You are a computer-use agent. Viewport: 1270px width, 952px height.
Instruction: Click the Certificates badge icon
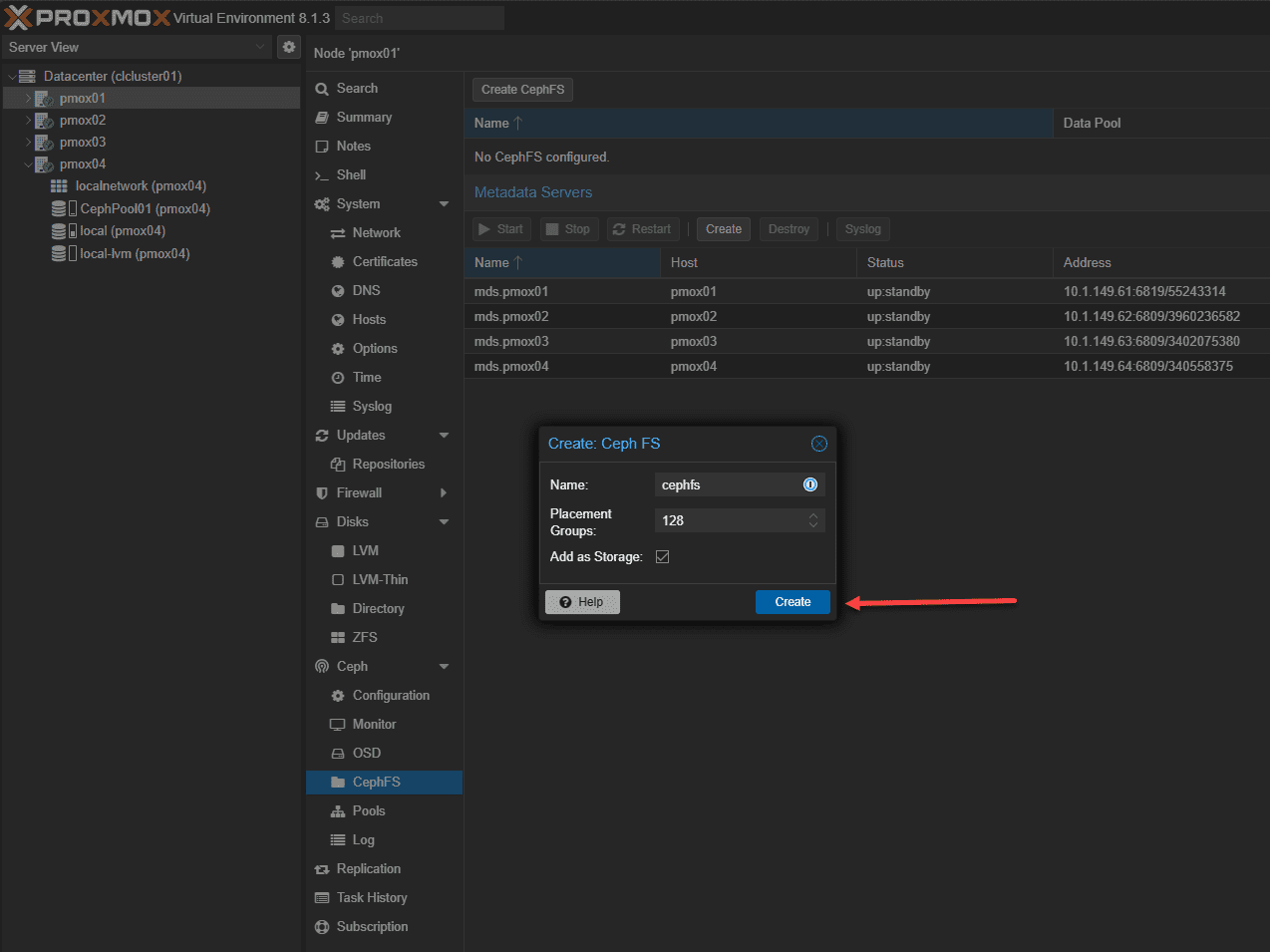click(338, 262)
